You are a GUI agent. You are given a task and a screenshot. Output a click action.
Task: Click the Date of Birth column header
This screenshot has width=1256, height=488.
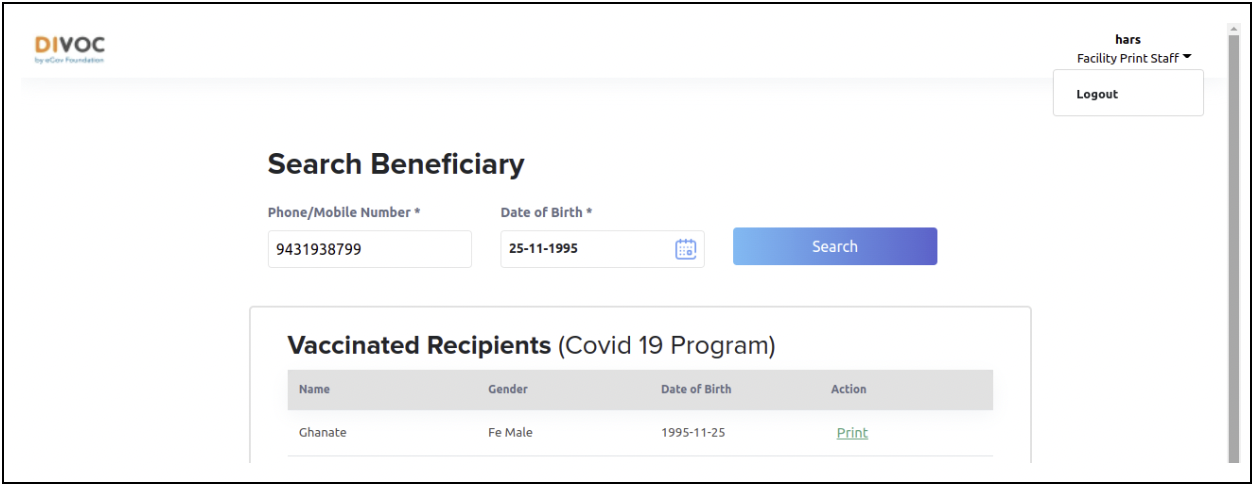[696, 389]
